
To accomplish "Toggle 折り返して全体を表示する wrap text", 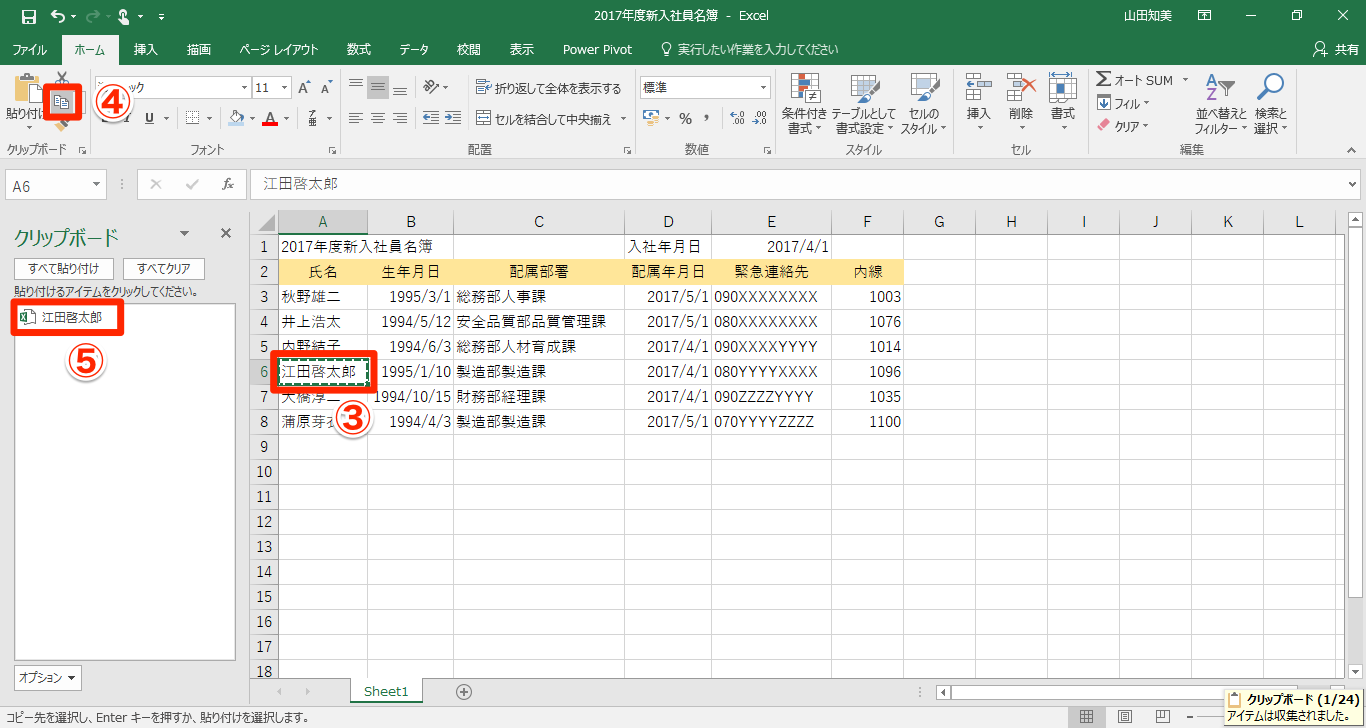I will [549, 88].
